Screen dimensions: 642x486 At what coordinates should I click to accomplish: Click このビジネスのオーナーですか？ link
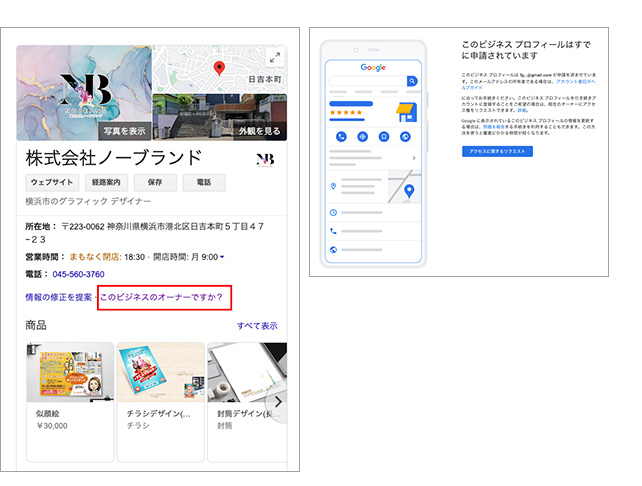tap(161, 297)
